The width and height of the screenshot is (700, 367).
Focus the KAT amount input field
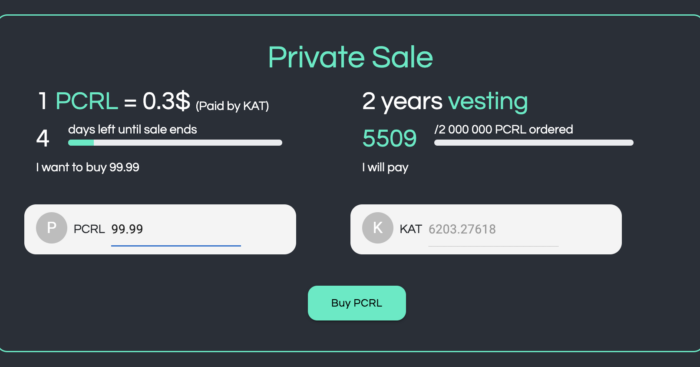(x=493, y=229)
